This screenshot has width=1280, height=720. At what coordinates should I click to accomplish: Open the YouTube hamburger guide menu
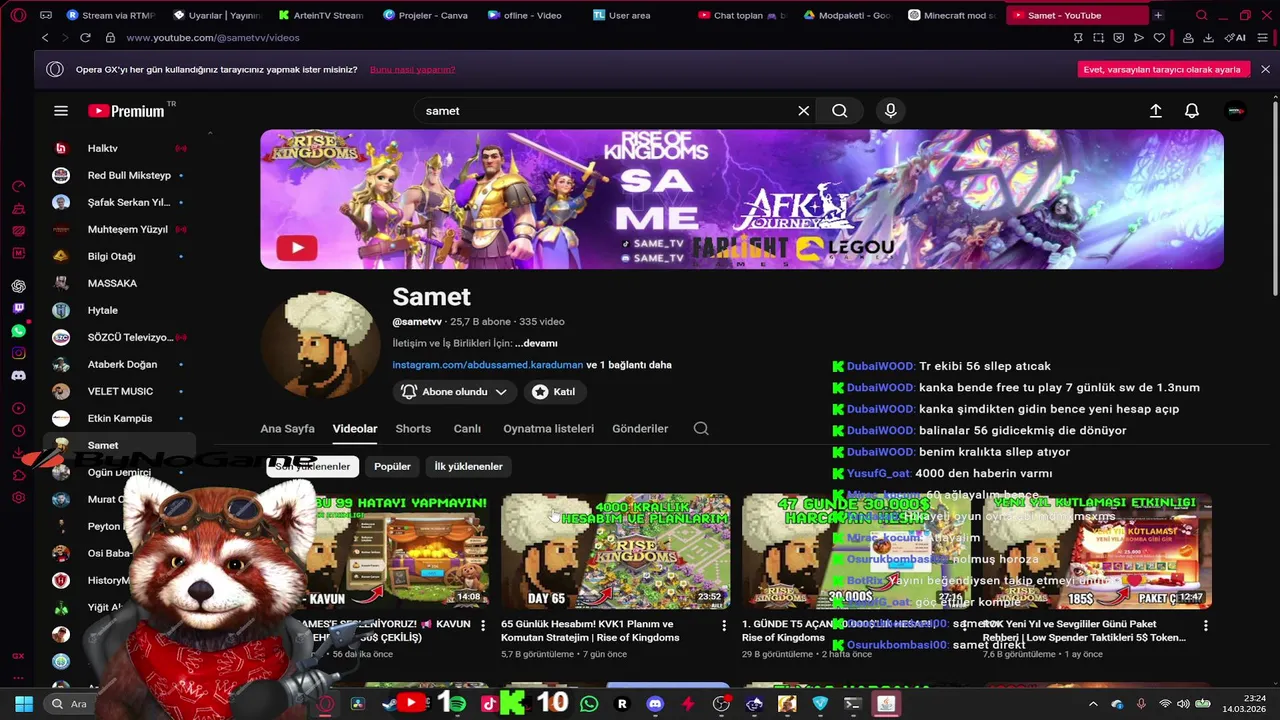point(61,111)
